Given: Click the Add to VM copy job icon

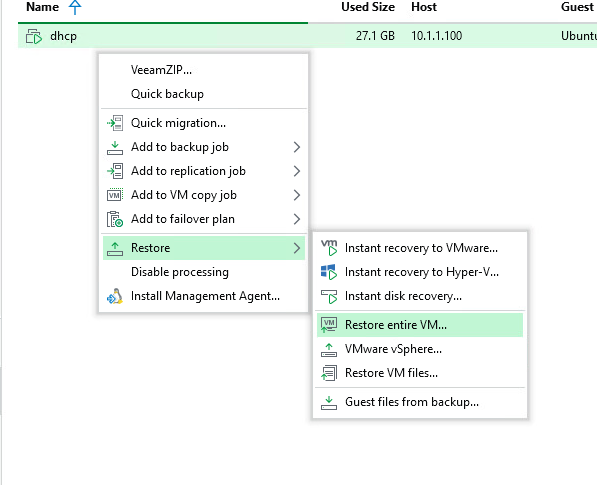Looking at the screenshot, I should pyautogui.click(x=115, y=195).
